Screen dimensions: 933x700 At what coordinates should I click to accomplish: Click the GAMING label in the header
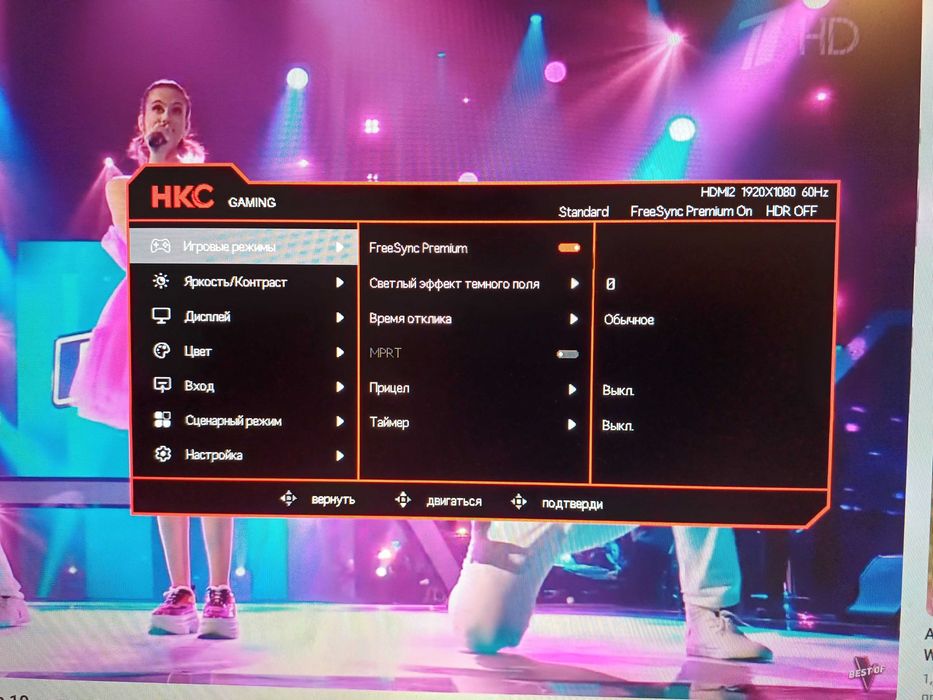252,202
